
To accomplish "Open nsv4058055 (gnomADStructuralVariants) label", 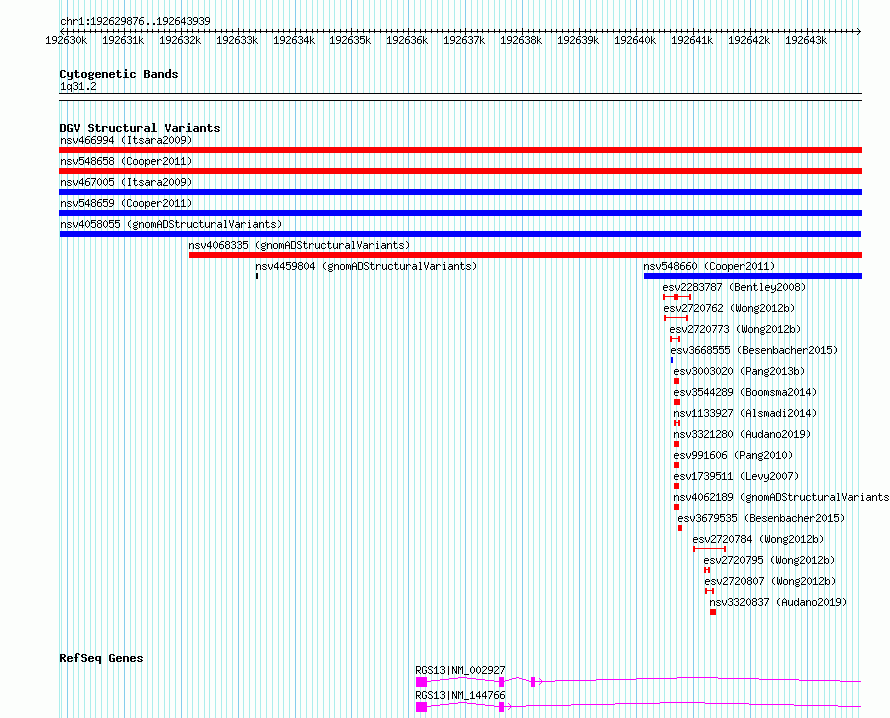I will click(x=171, y=224).
